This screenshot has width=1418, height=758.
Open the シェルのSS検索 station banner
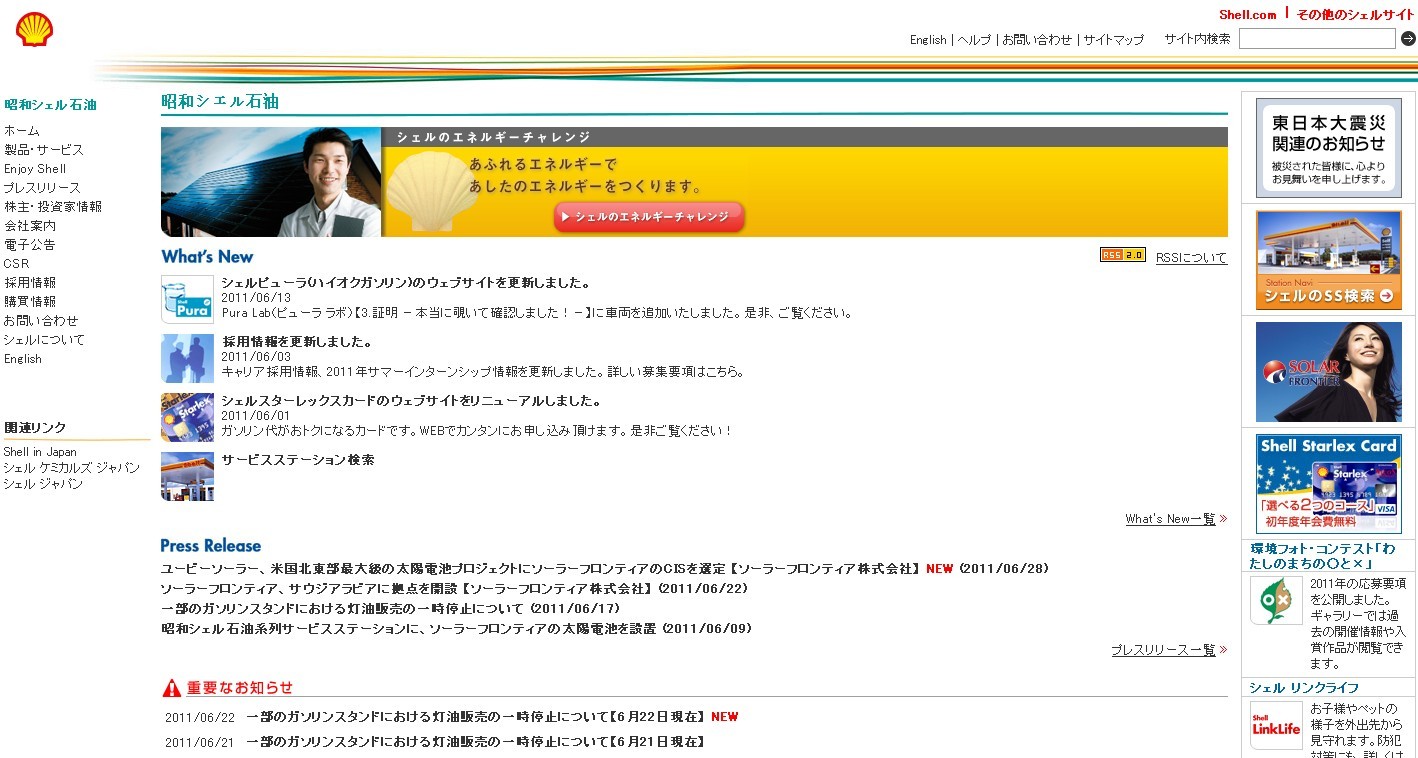[x=1328, y=260]
